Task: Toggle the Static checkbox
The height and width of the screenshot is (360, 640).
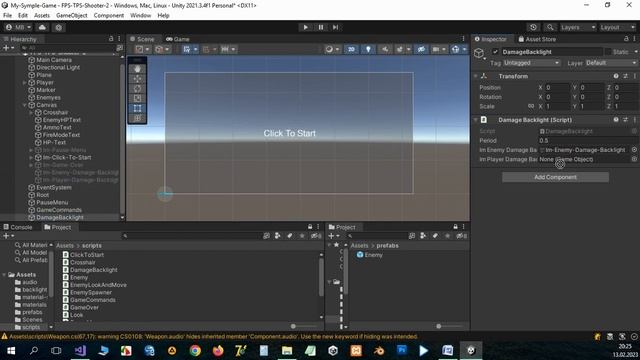Action: point(608,52)
